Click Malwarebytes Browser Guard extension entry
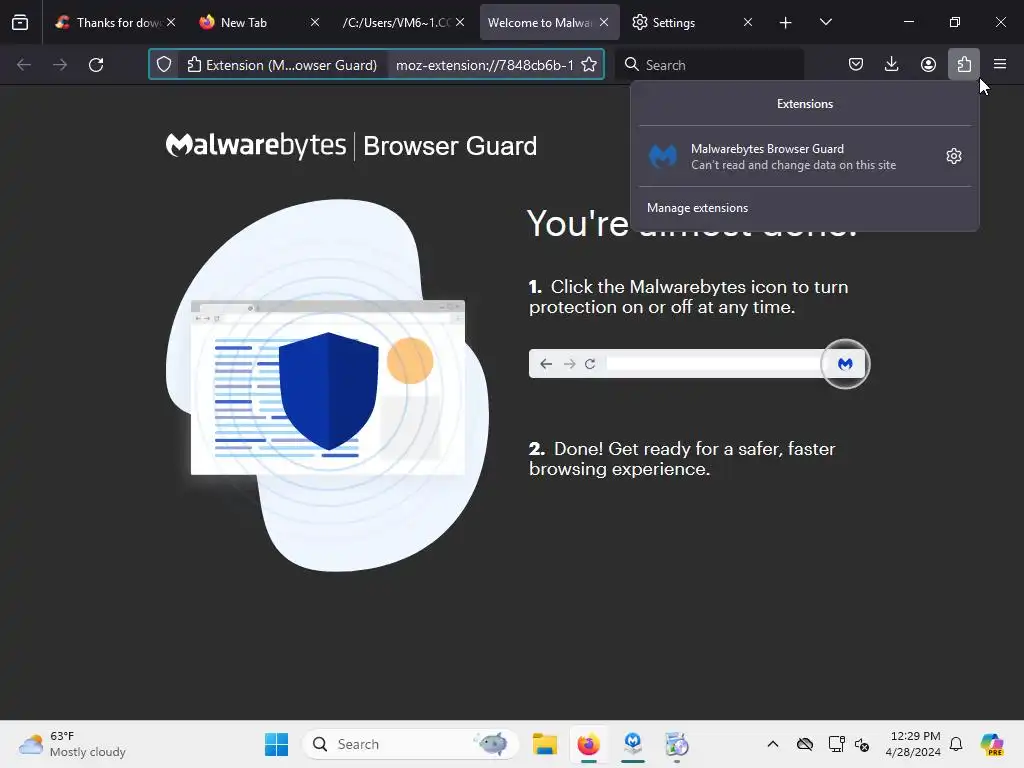1024x768 pixels. pos(789,157)
